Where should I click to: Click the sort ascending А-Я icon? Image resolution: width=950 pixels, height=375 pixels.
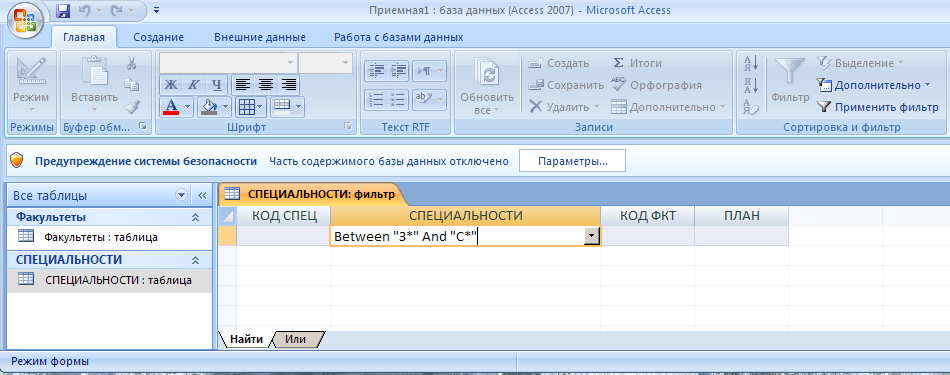751,63
